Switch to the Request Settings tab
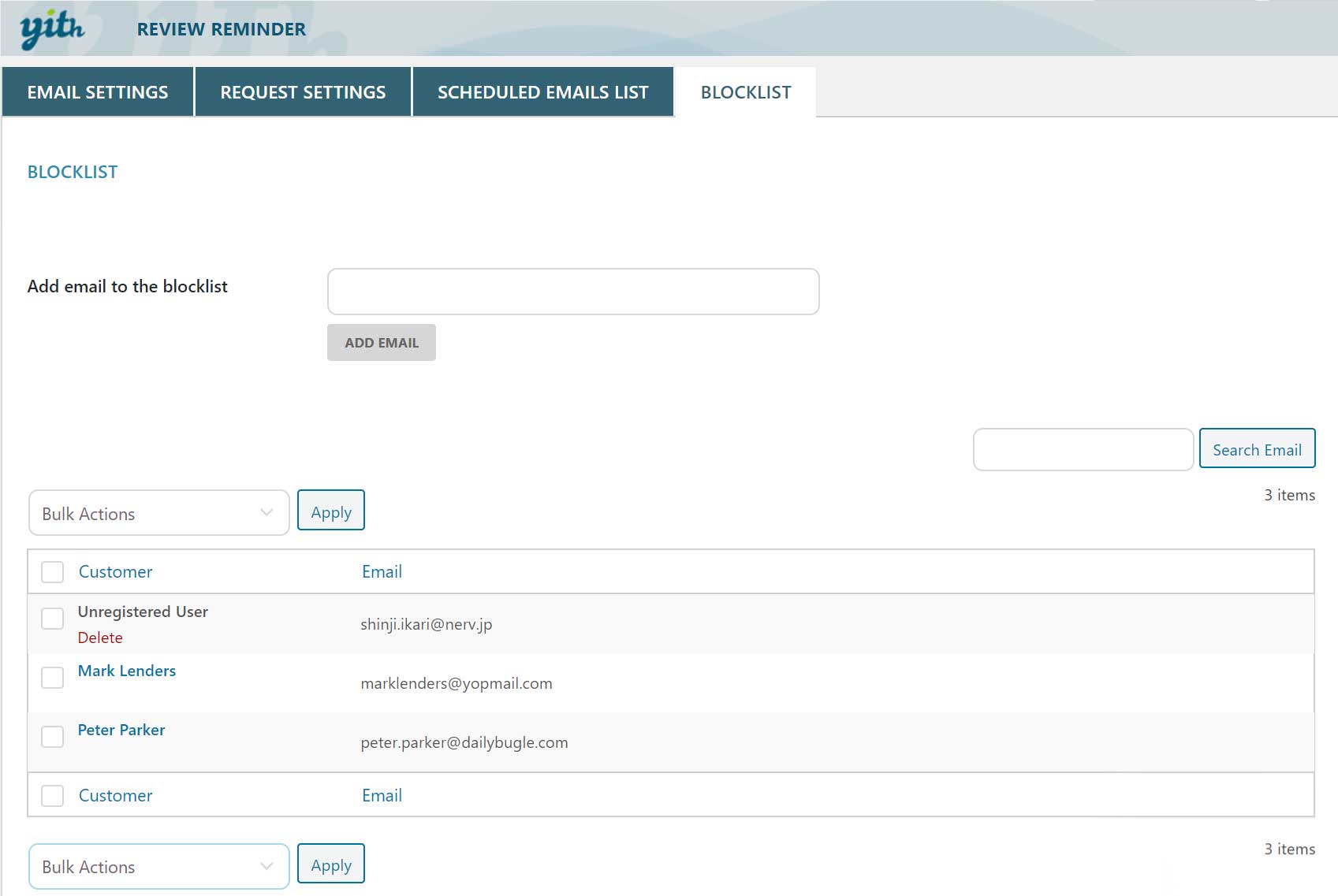 (x=303, y=92)
